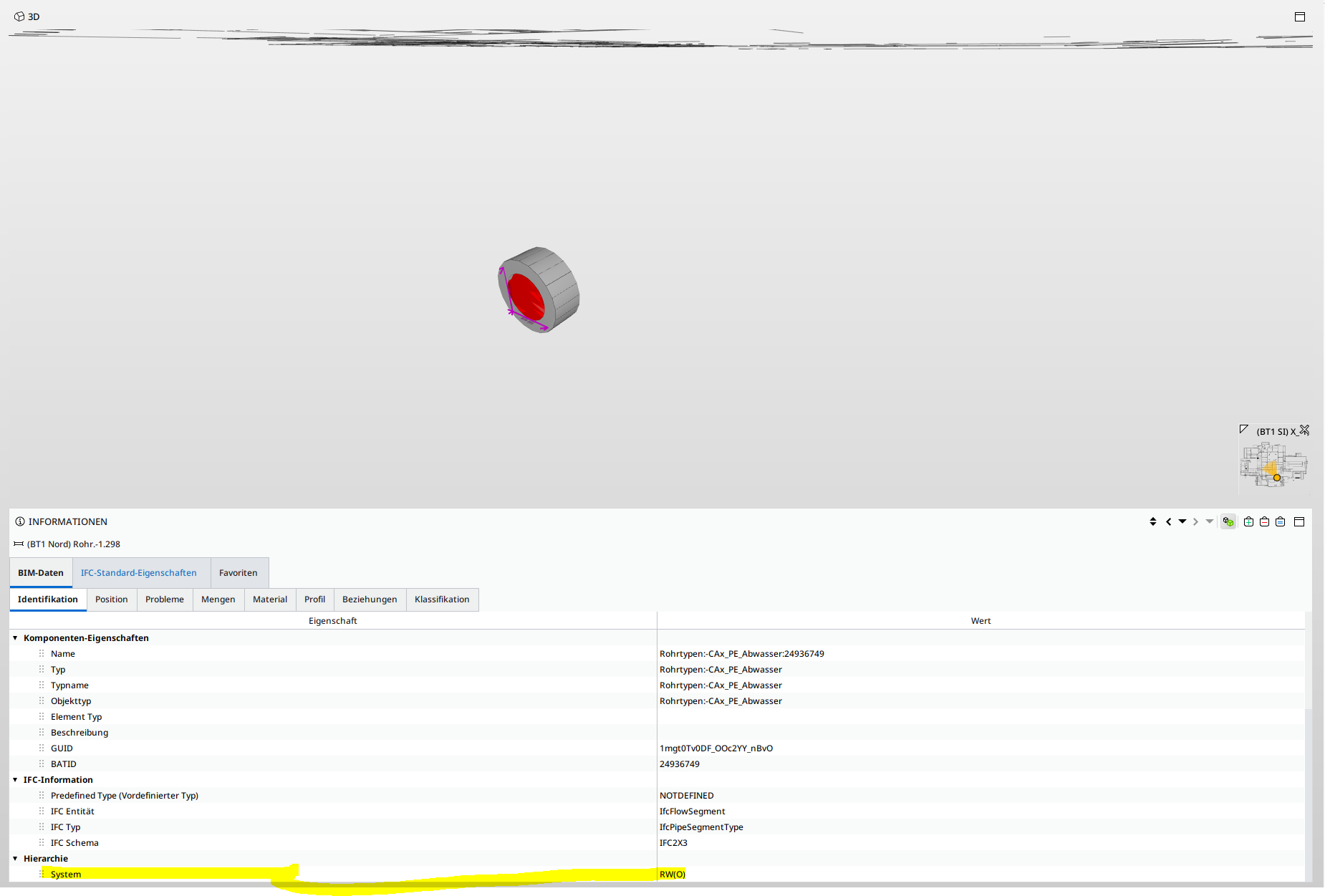Click the pin icon next to (BT1 SI) X_
Image resolution: width=1325 pixels, height=896 pixels.
(x=1304, y=430)
